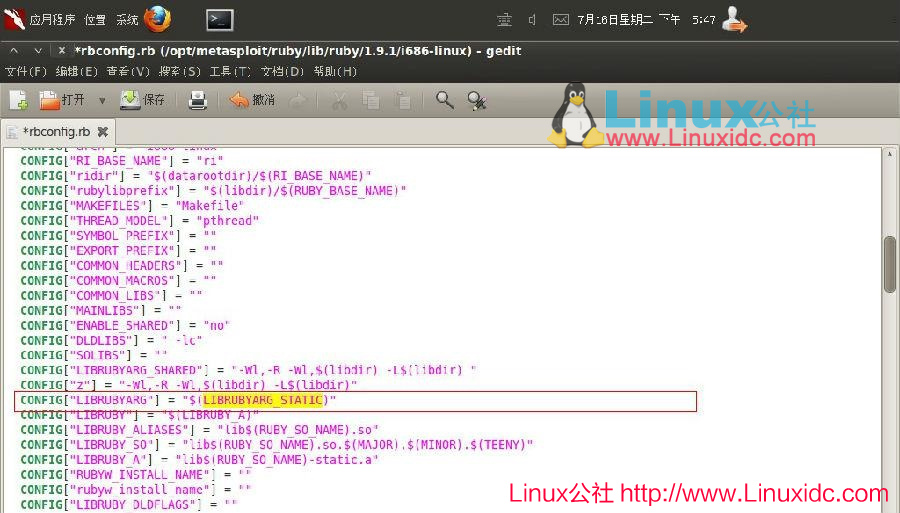Open find and replace tool

click(x=477, y=100)
